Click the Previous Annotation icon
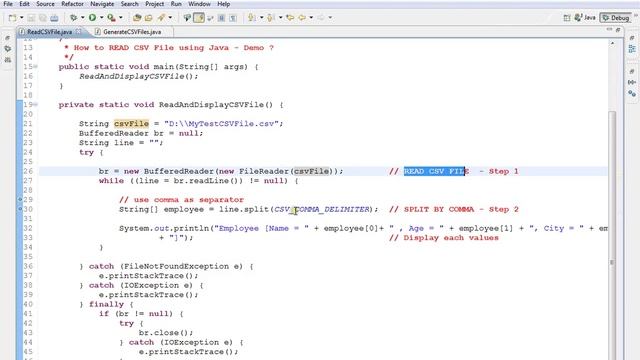 [x=271, y=18]
